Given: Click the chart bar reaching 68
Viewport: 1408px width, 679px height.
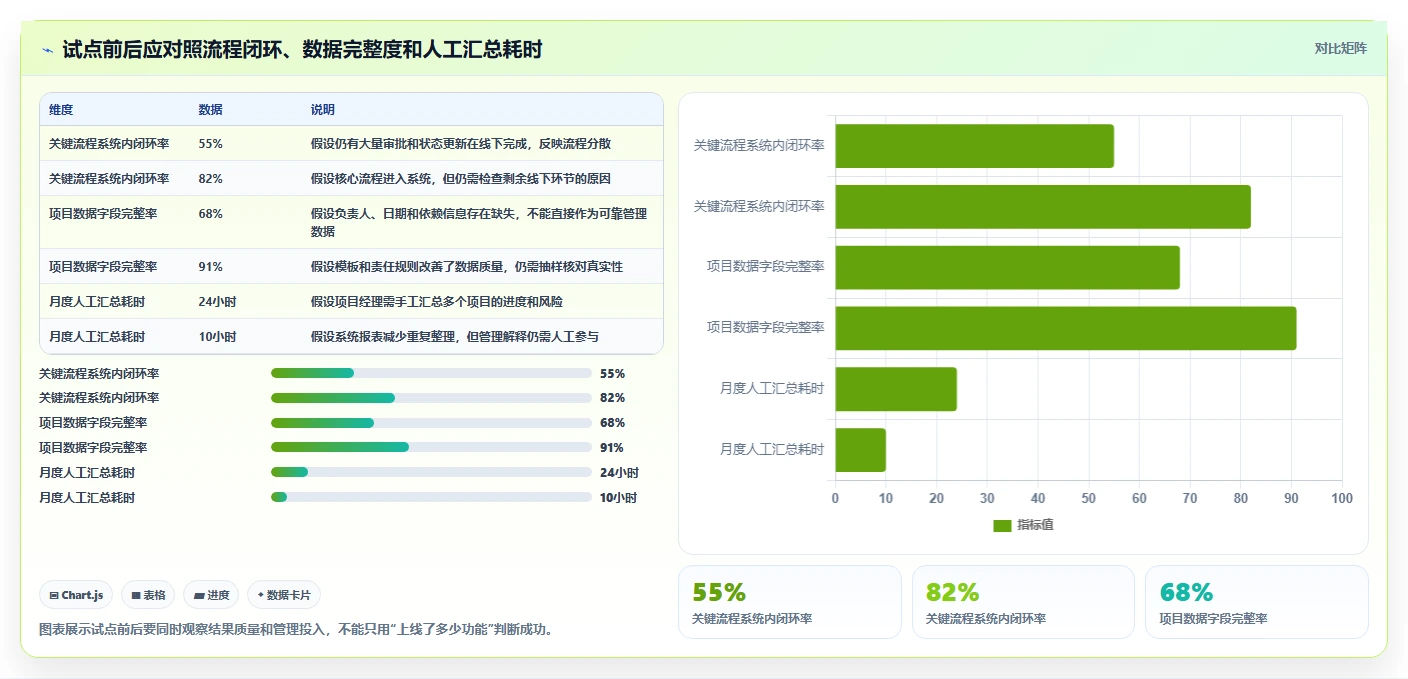Looking at the screenshot, I should [1008, 268].
